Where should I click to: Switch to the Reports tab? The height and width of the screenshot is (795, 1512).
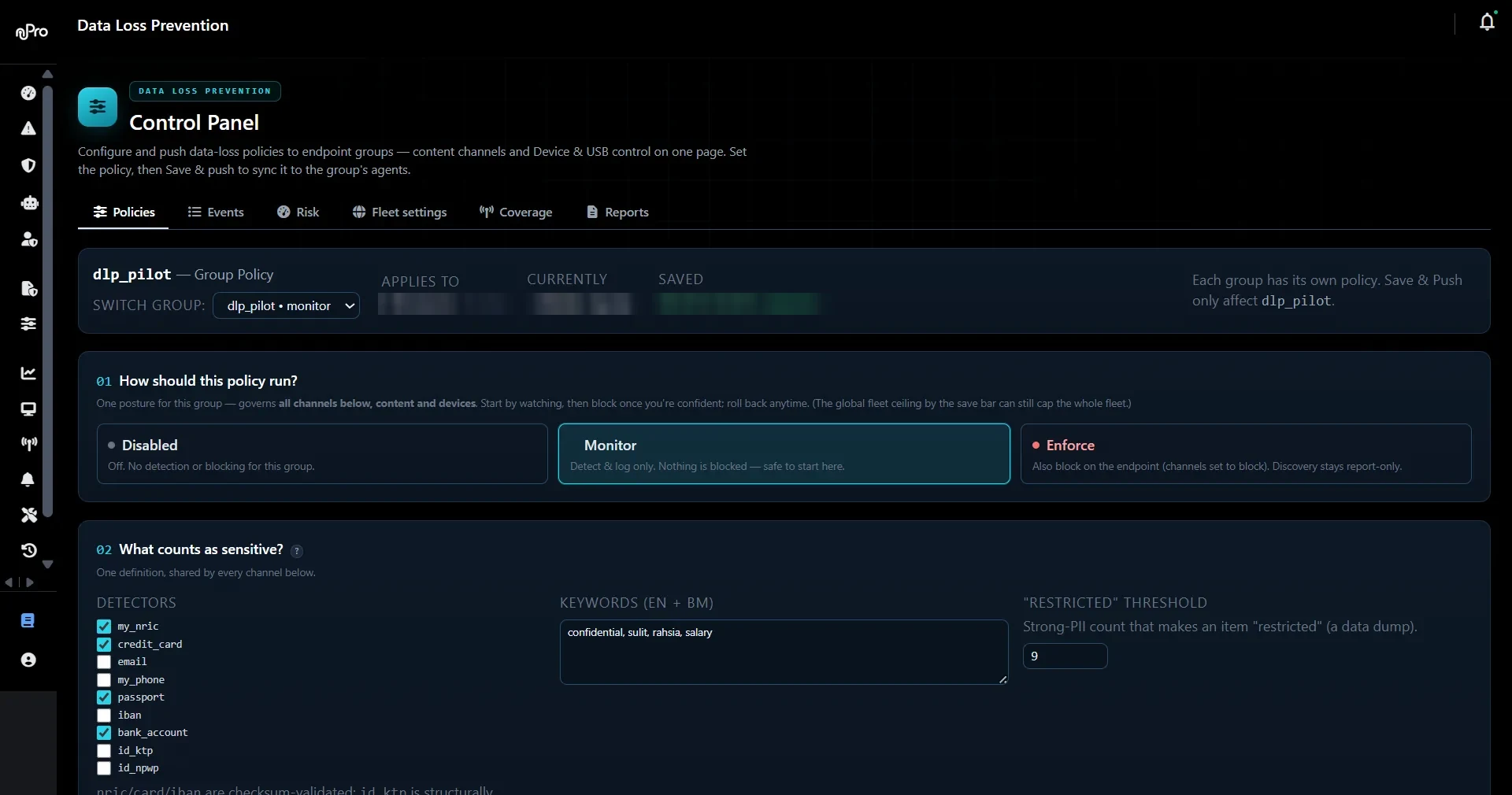tap(617, 213)
